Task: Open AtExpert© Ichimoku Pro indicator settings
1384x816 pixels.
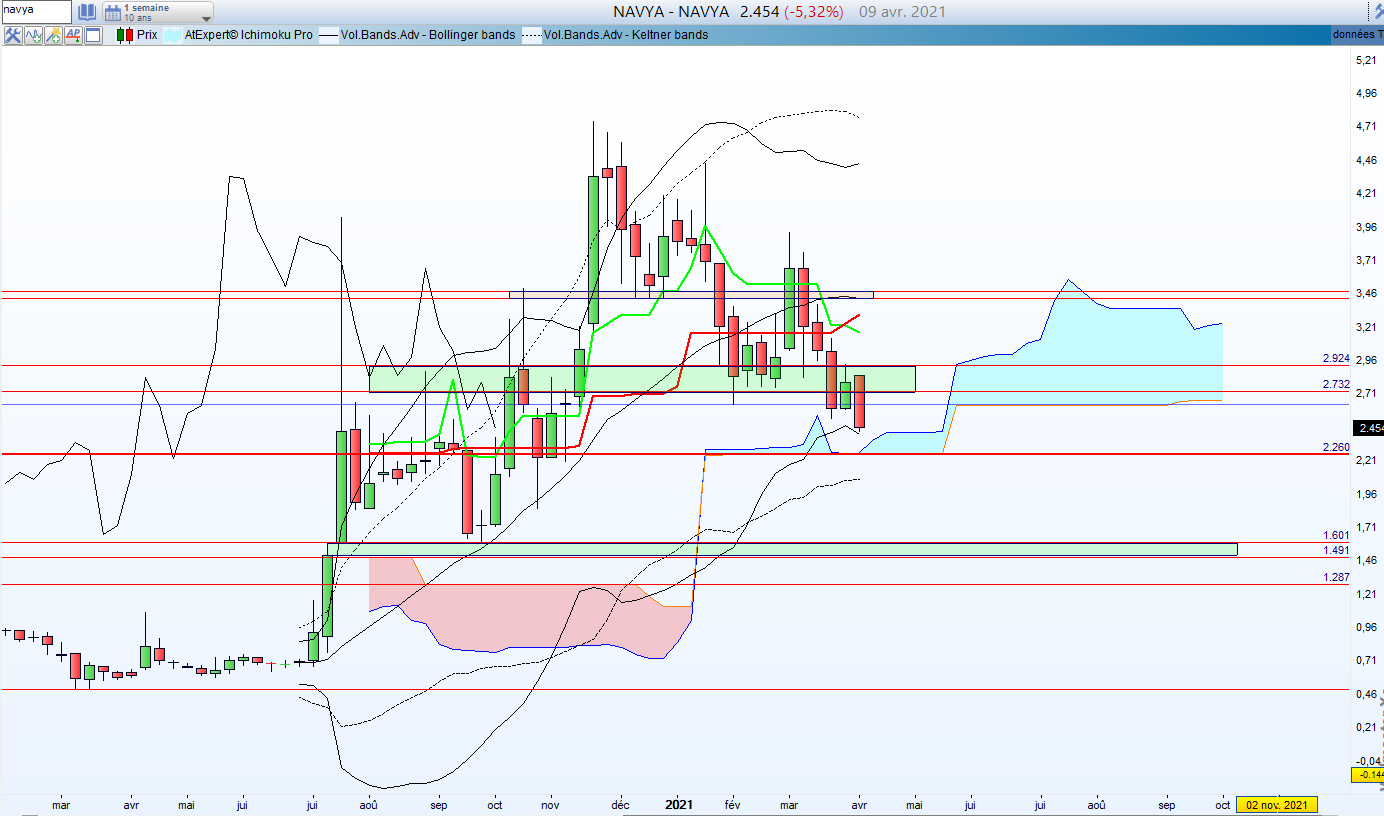Action: 249,35
